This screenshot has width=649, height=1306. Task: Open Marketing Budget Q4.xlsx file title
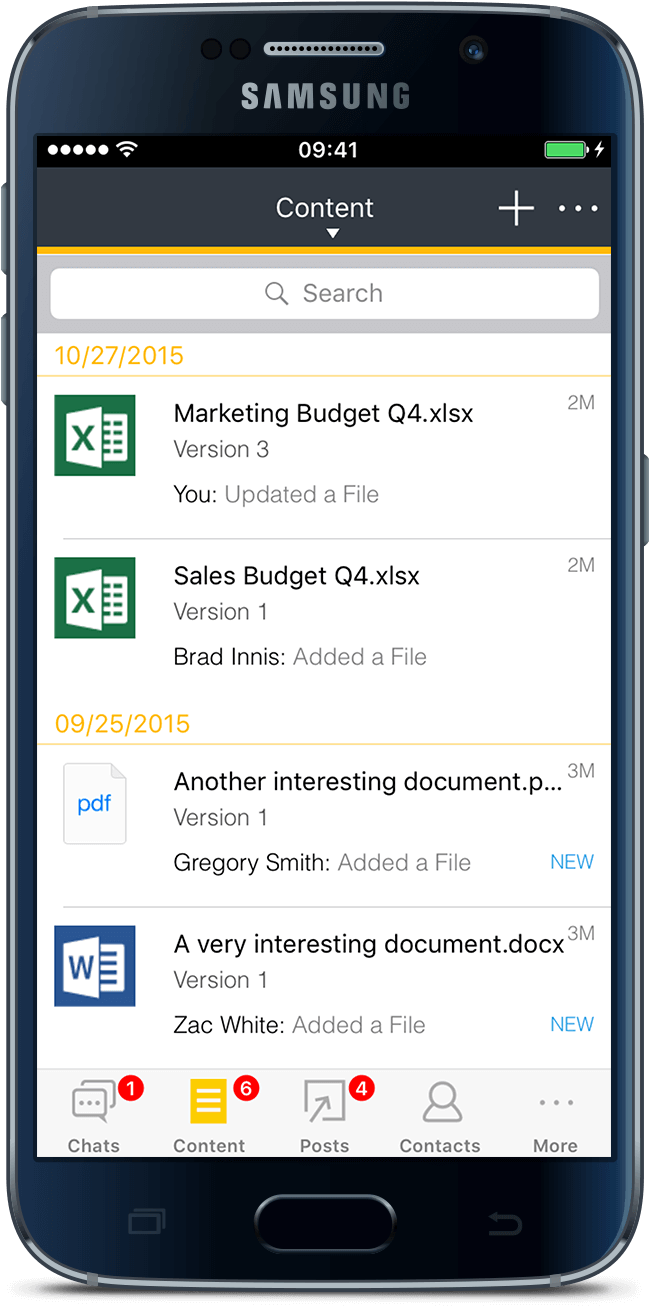point(323,413)
